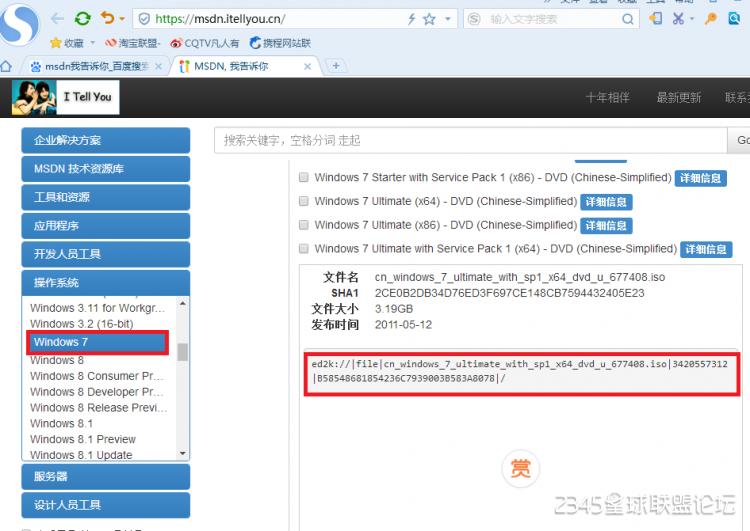Select Windows 8.1 in the OS list

[x=62, y=423]
